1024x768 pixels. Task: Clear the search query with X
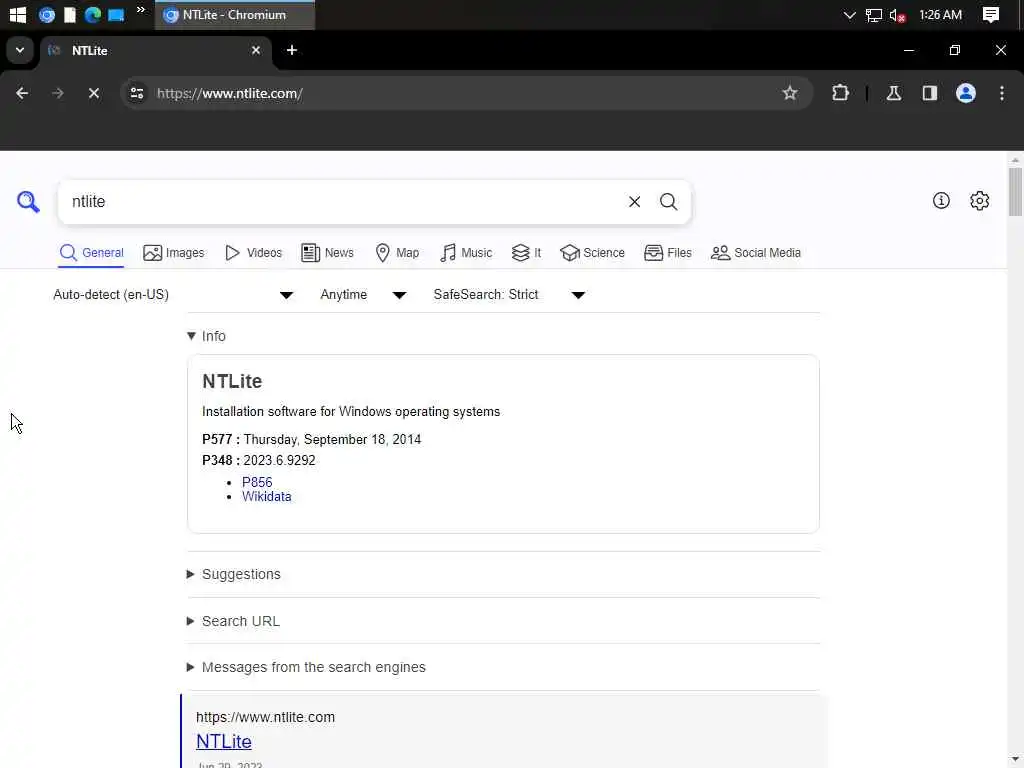coord(634,202)
